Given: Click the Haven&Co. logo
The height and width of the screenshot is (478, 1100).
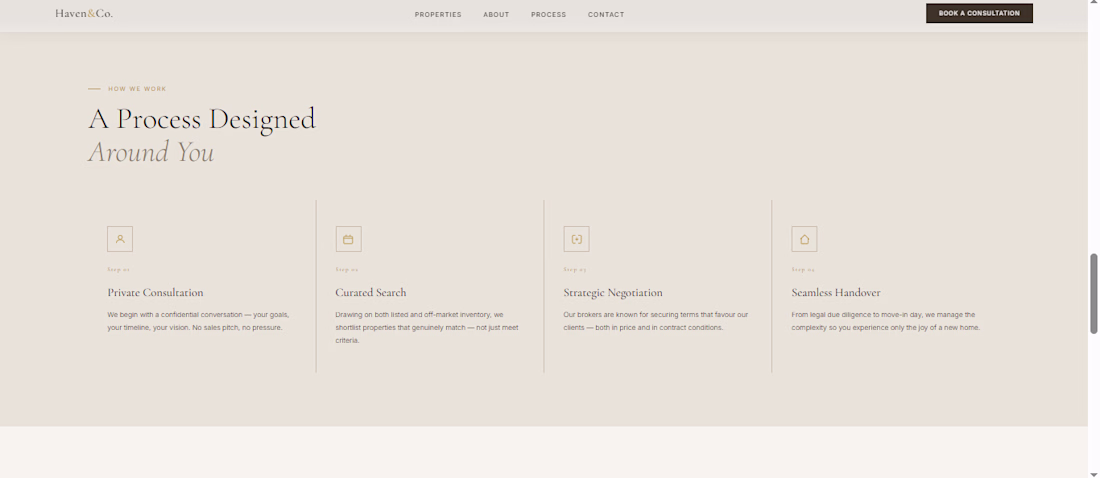Looking at the screenshot, I should tap(83, 13).
